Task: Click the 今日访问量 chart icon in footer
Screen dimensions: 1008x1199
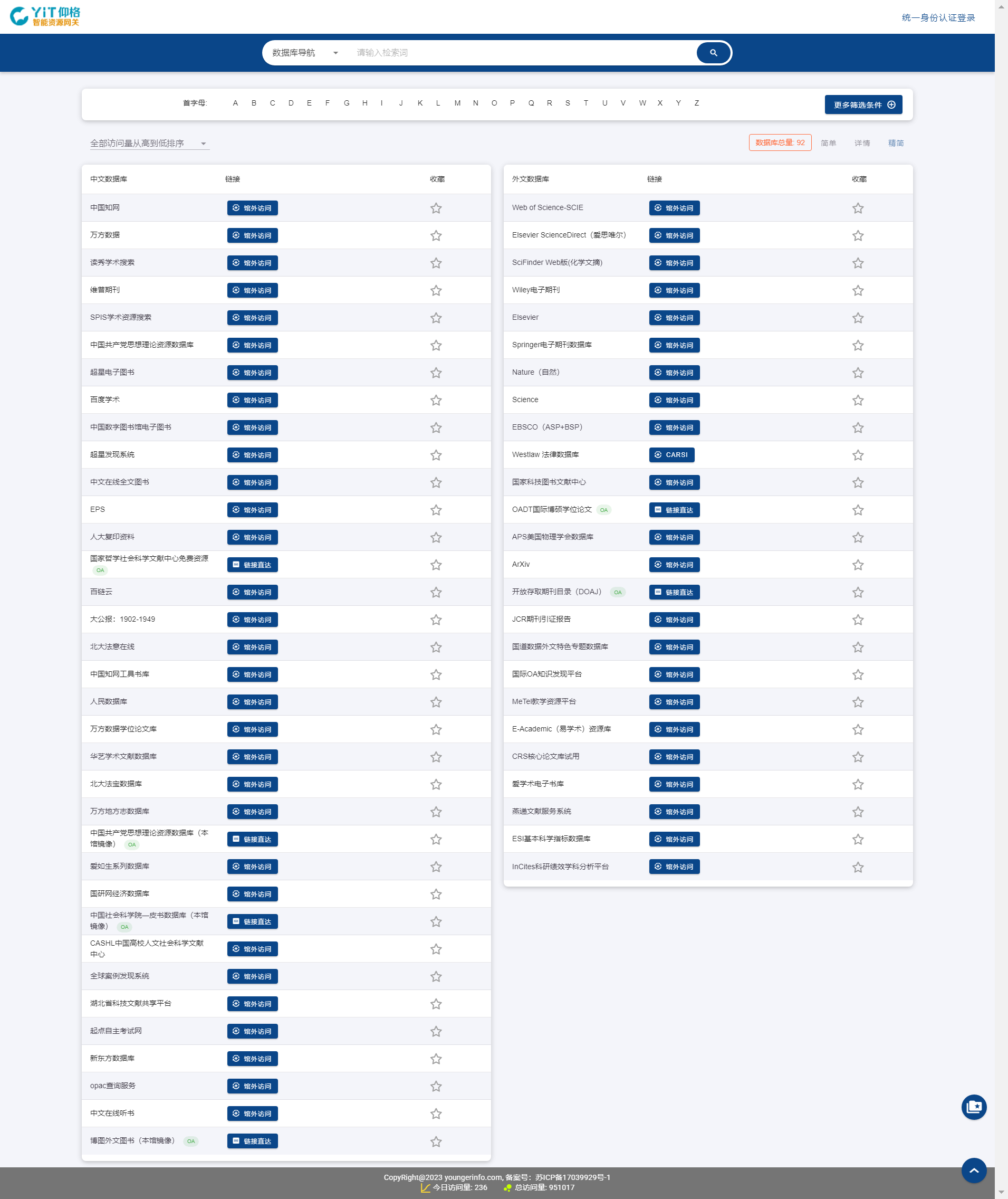Action: click(425, 1187)
